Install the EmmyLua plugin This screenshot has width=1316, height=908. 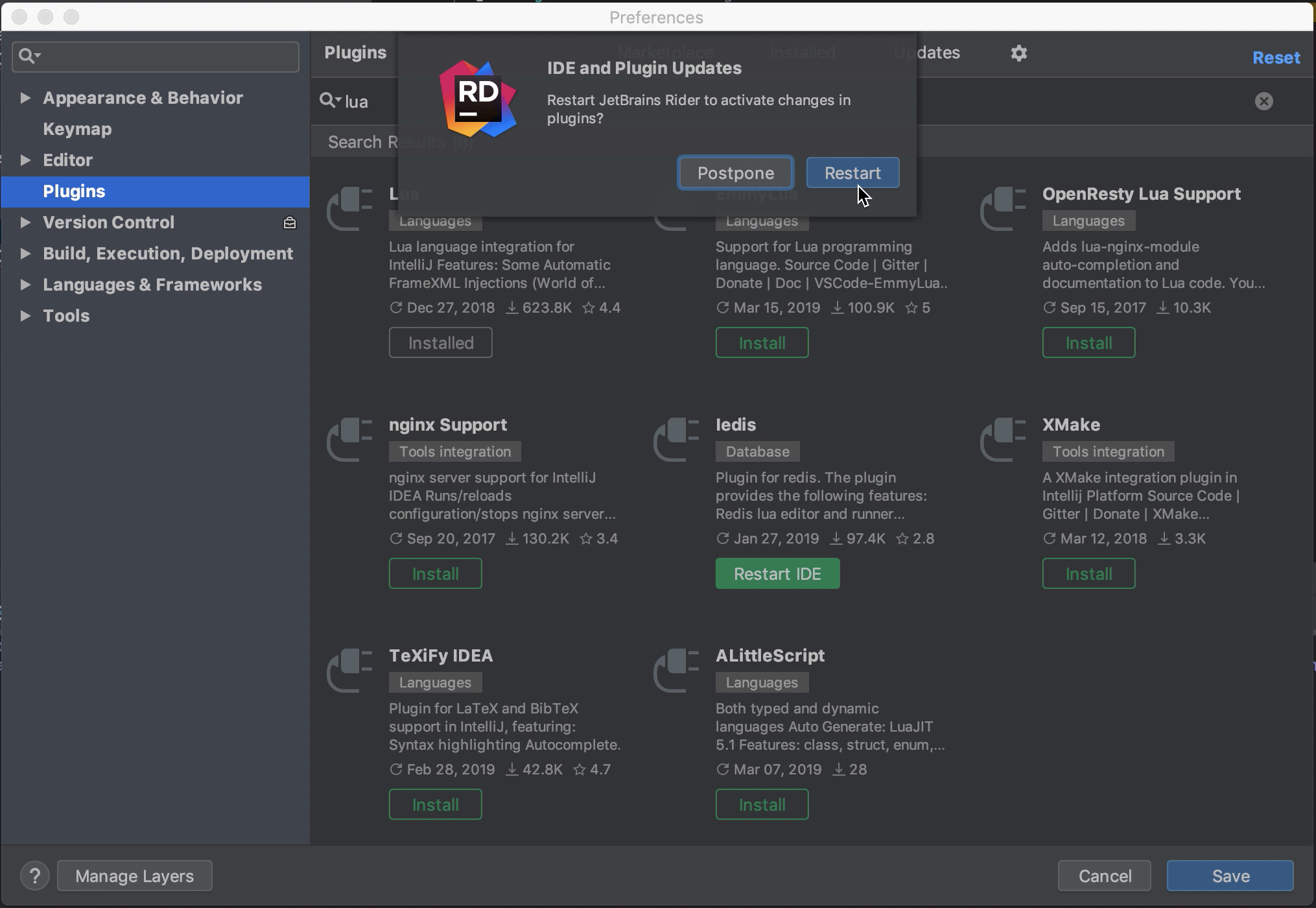pos(762,342)
